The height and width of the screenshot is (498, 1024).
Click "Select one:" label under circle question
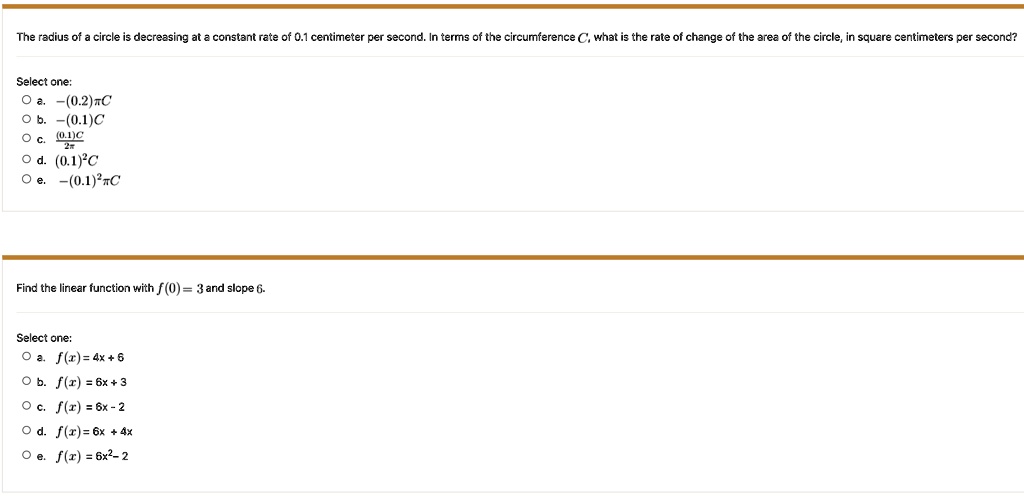(44, 81)
